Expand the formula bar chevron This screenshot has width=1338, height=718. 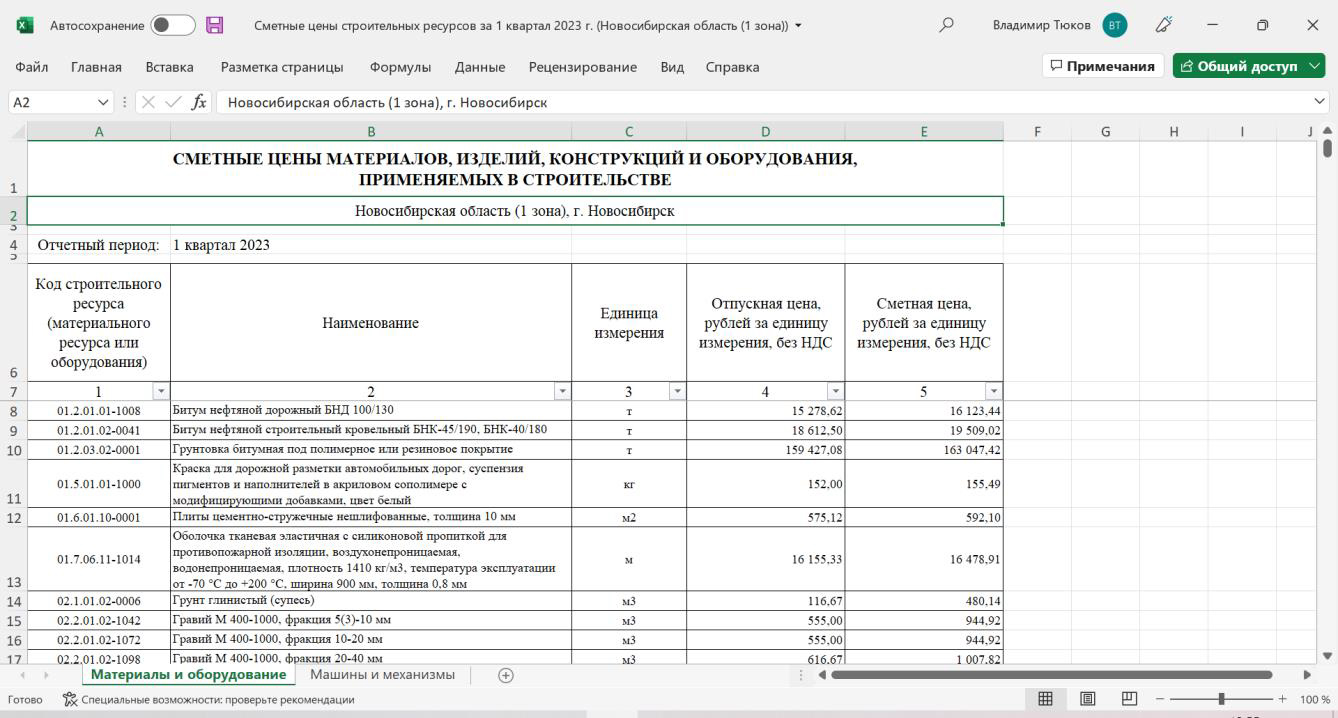pyautogui.click(x=1320, y=102)
